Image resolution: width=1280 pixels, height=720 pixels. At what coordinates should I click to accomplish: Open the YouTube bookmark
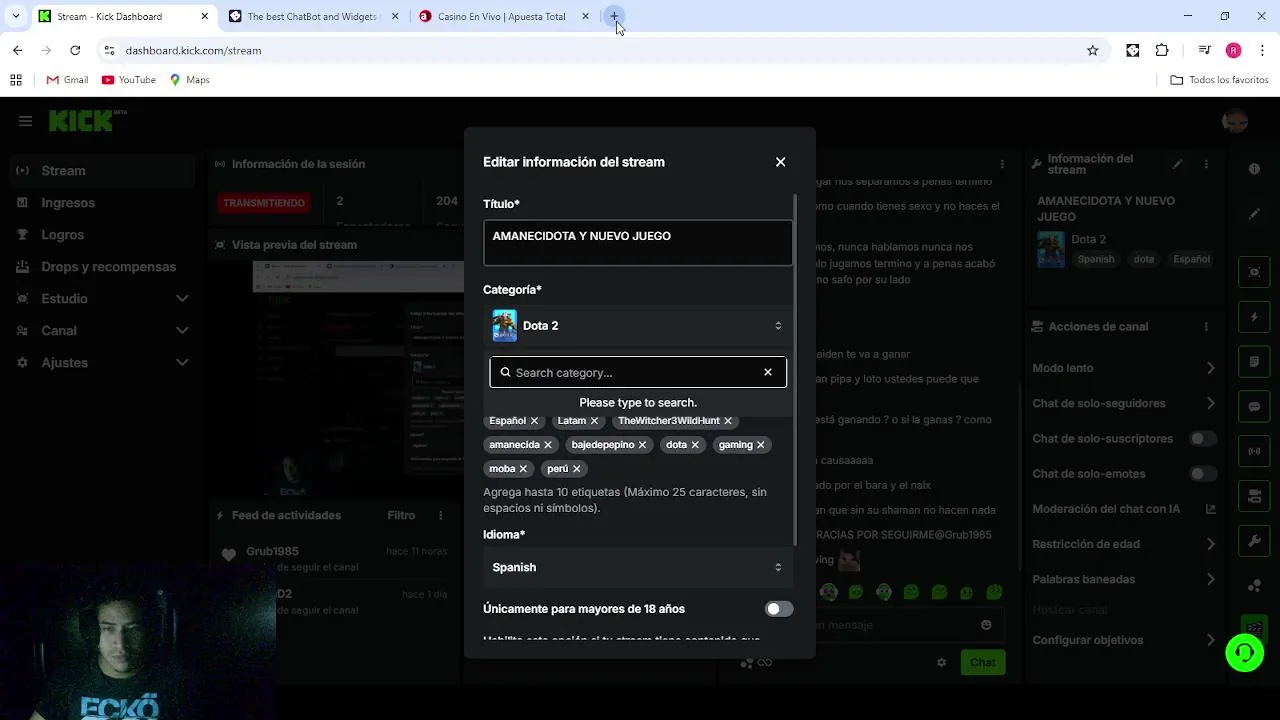pos(129,80)
